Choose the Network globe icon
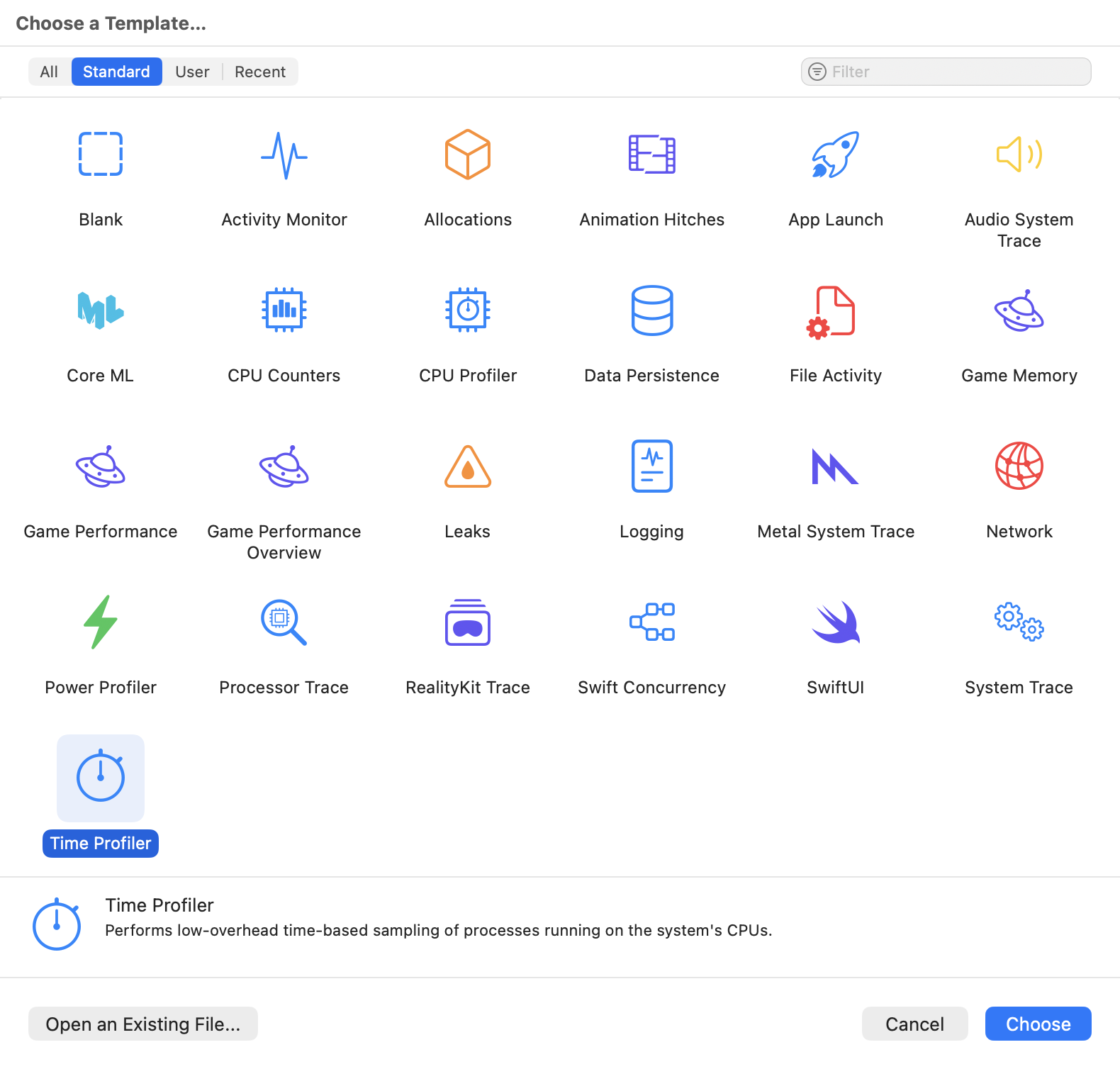 coord(1019,466)
